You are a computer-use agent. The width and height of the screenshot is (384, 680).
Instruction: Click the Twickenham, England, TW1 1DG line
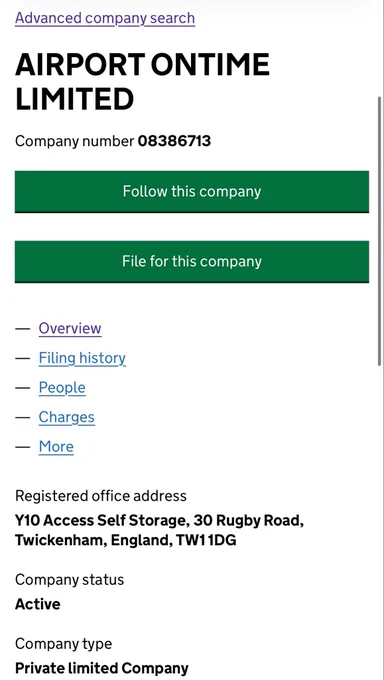(x=125, y=540)
